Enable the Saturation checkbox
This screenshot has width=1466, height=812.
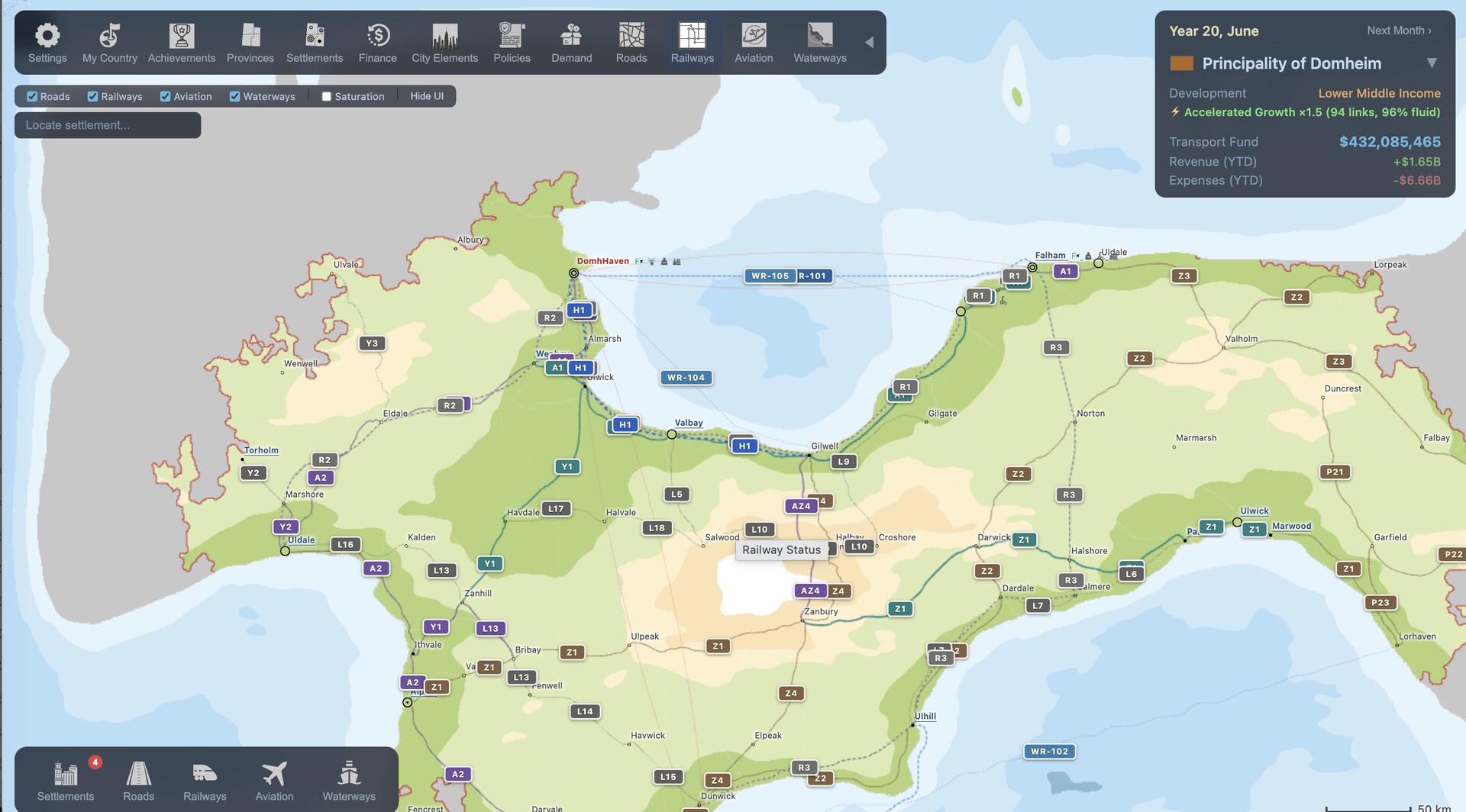pyautogui.click(x=327, y=97)
